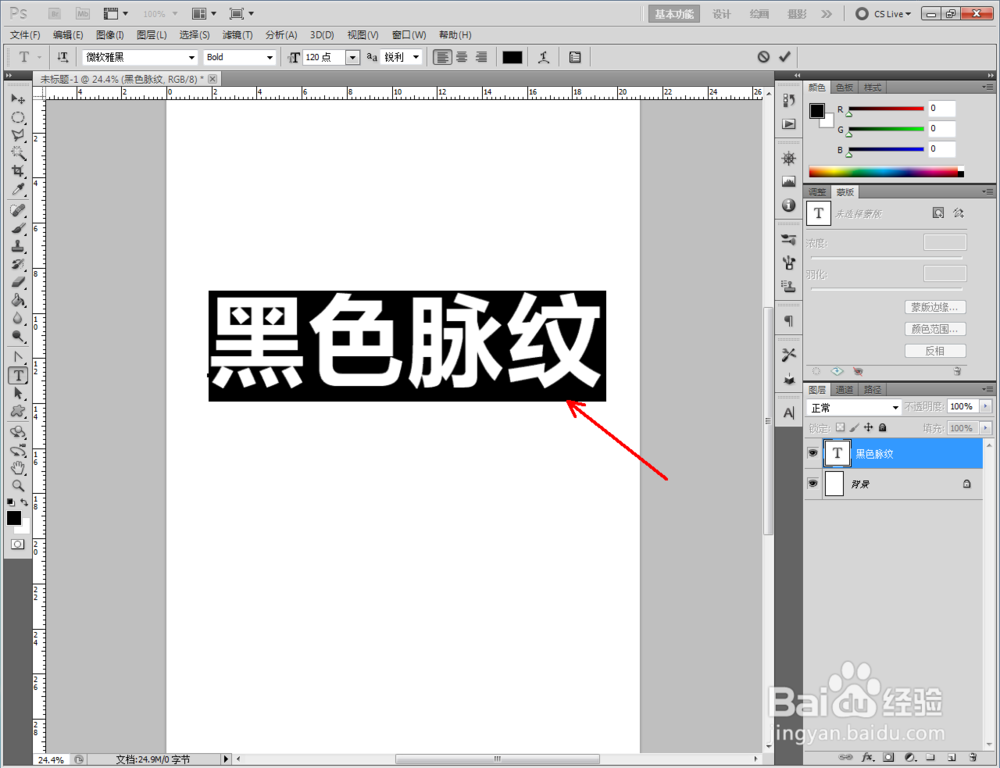Toggle lock all for layer
Image resolution: width=1000 pixels, height=768 pixels.
point(883,427)
